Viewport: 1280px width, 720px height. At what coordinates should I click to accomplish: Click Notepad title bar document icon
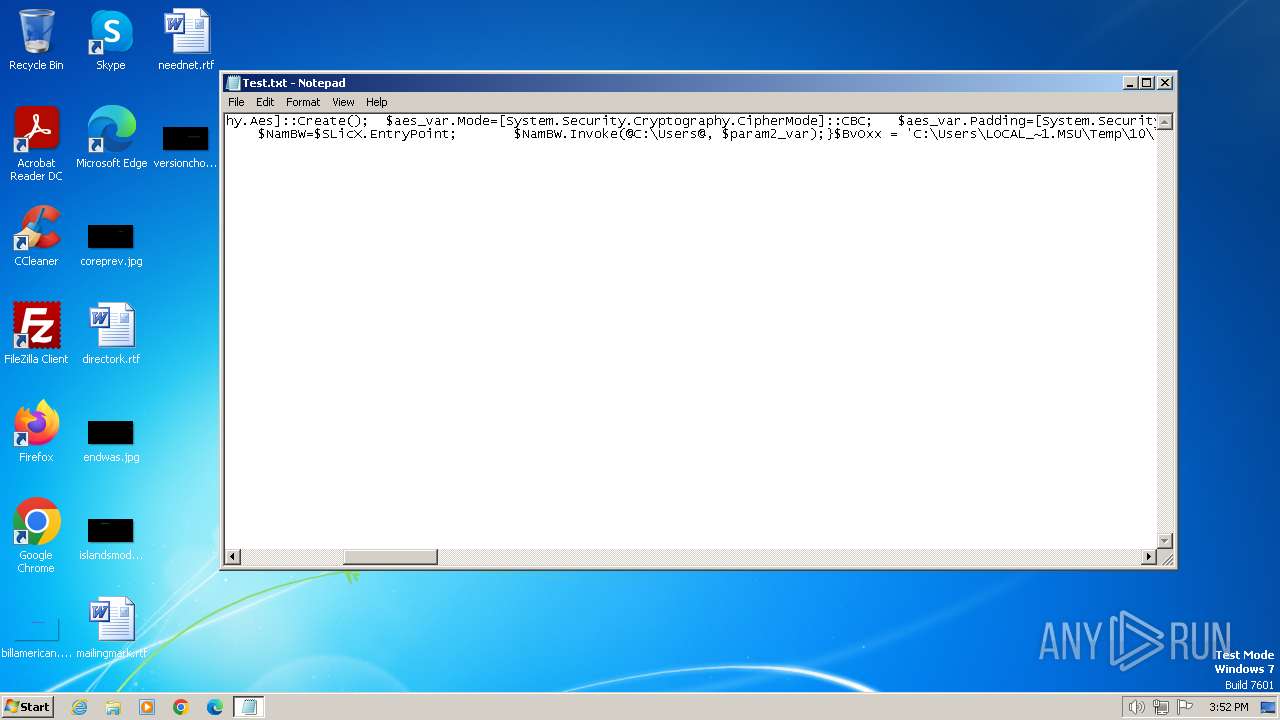point(233,83)
